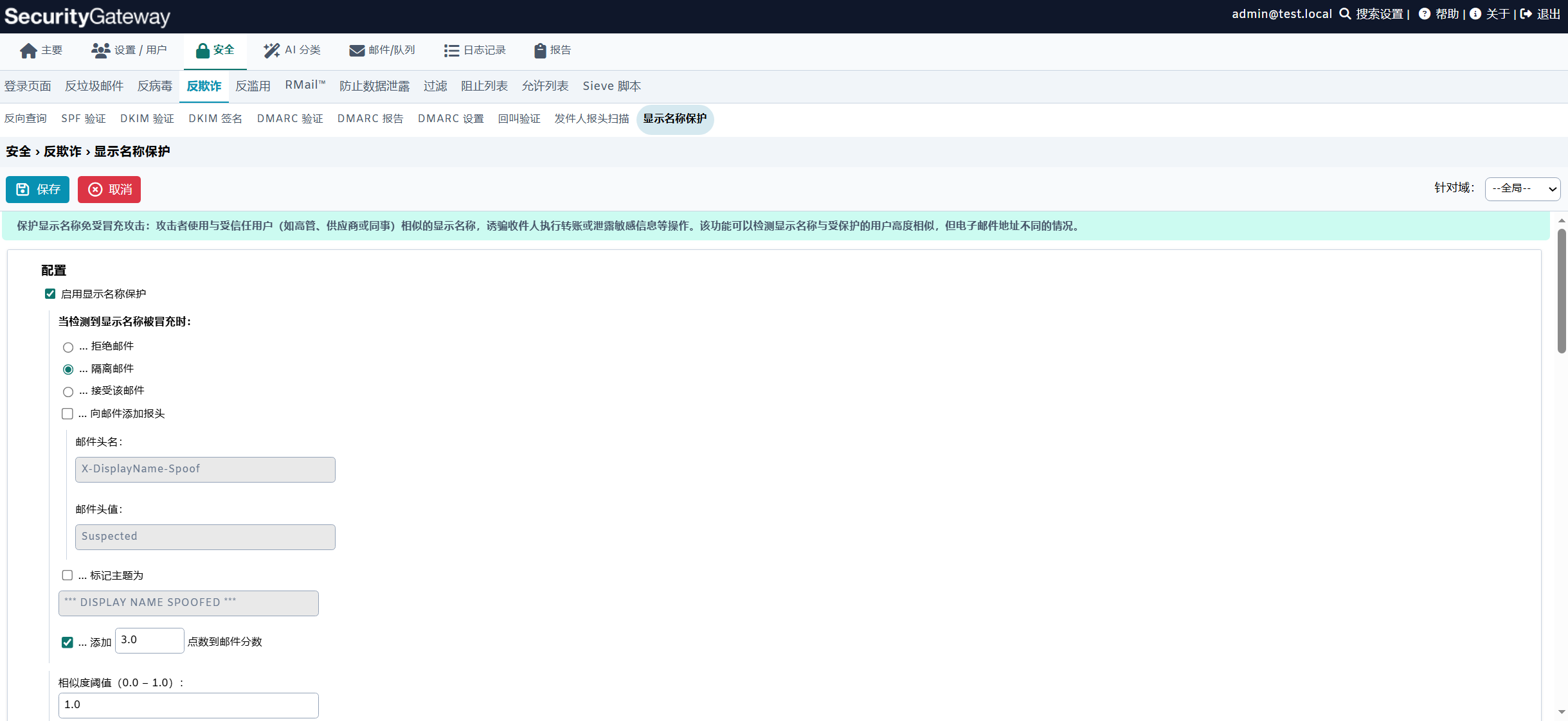Click the vertical scrollbar thumb

[1562, 291]
